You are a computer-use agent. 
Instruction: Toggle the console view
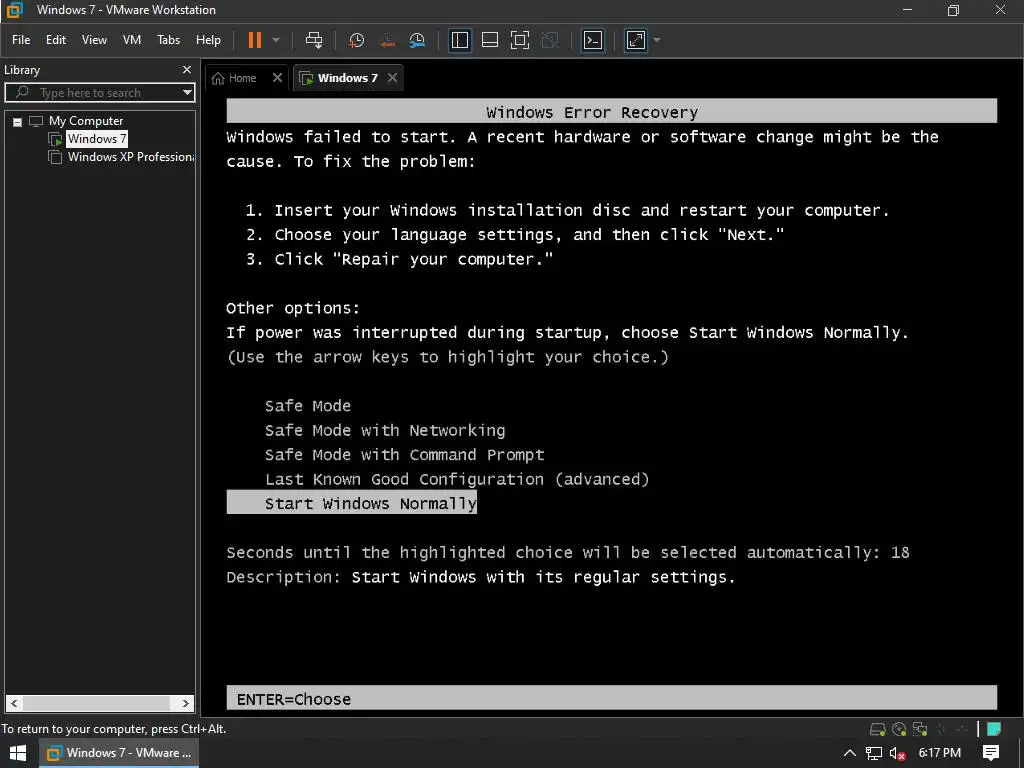tap(592, 40)
